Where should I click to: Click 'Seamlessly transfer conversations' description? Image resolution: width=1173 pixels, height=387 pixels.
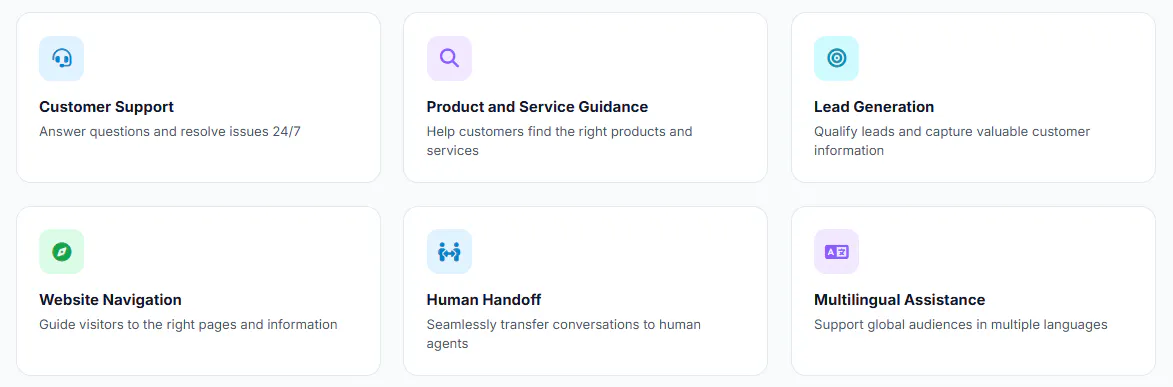click(x=563, y=334)
